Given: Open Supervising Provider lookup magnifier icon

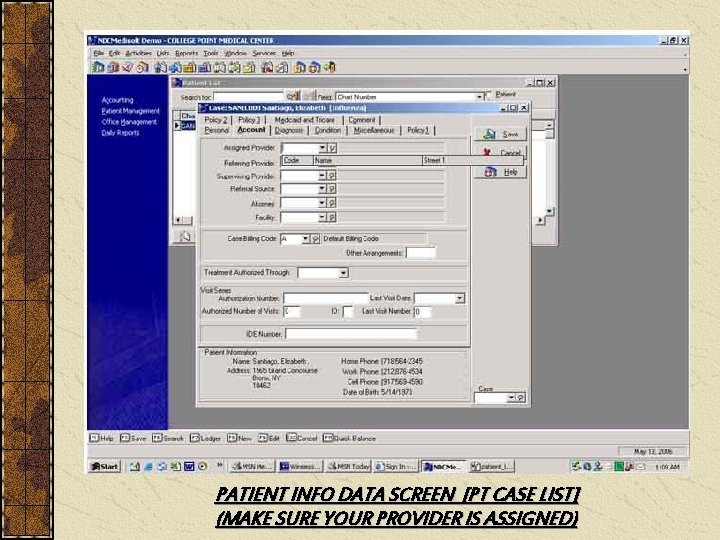Looking at the screenshot, I should point(332,176).
